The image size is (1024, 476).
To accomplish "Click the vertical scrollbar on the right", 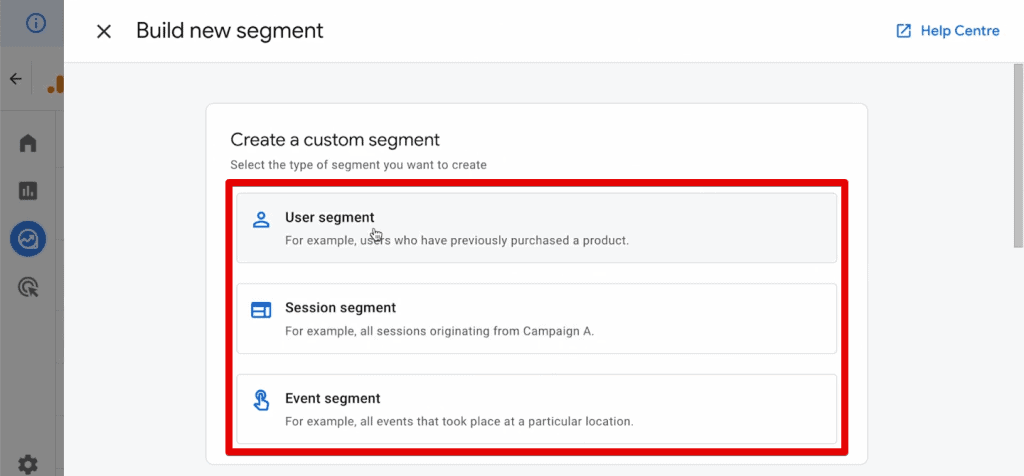I will click(1017, 156).
